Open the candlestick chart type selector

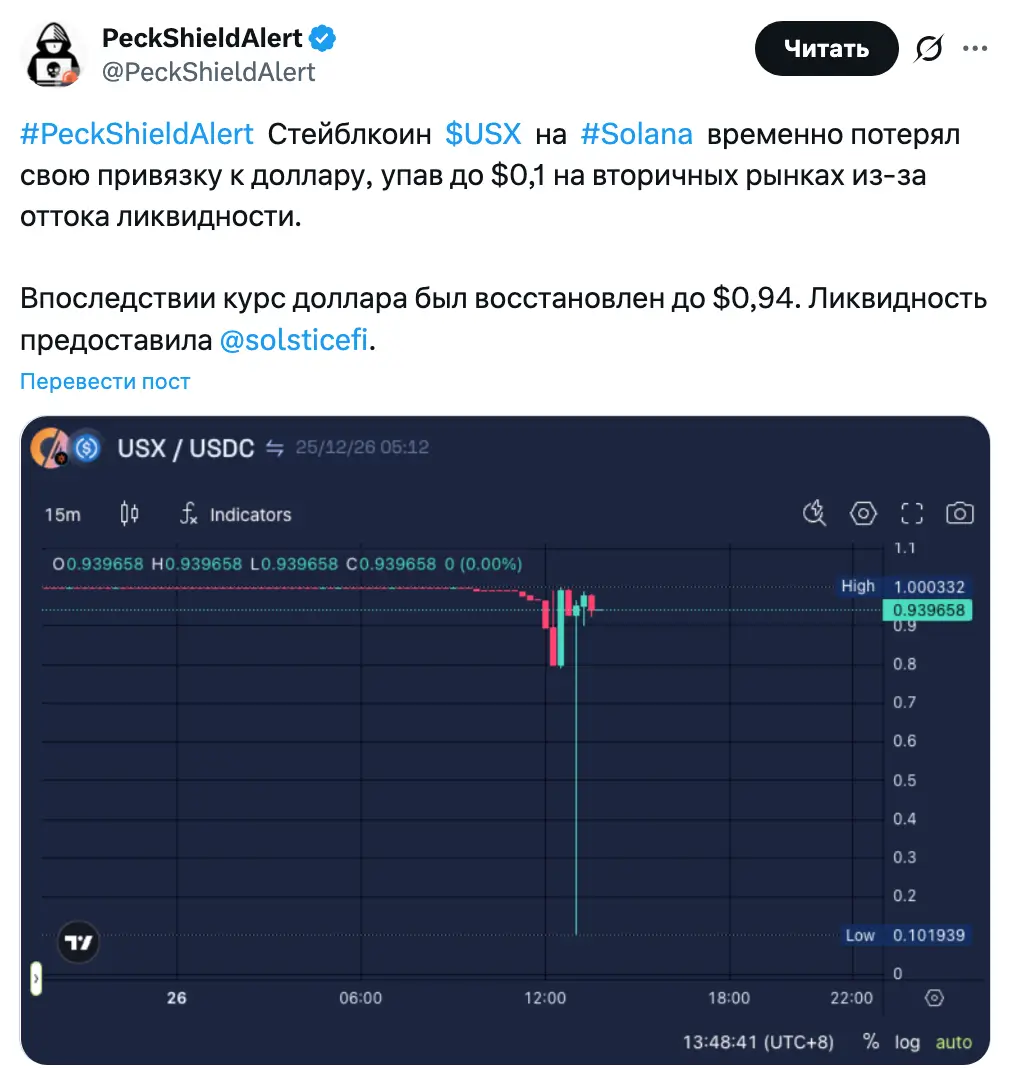[129, 514]
